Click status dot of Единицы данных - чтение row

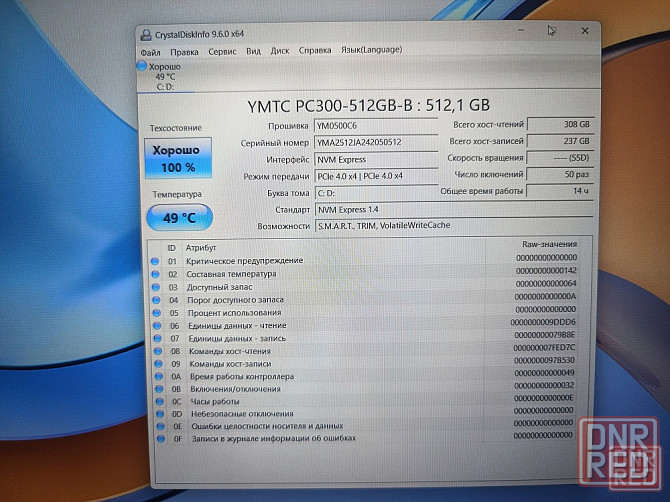(157, 326)
